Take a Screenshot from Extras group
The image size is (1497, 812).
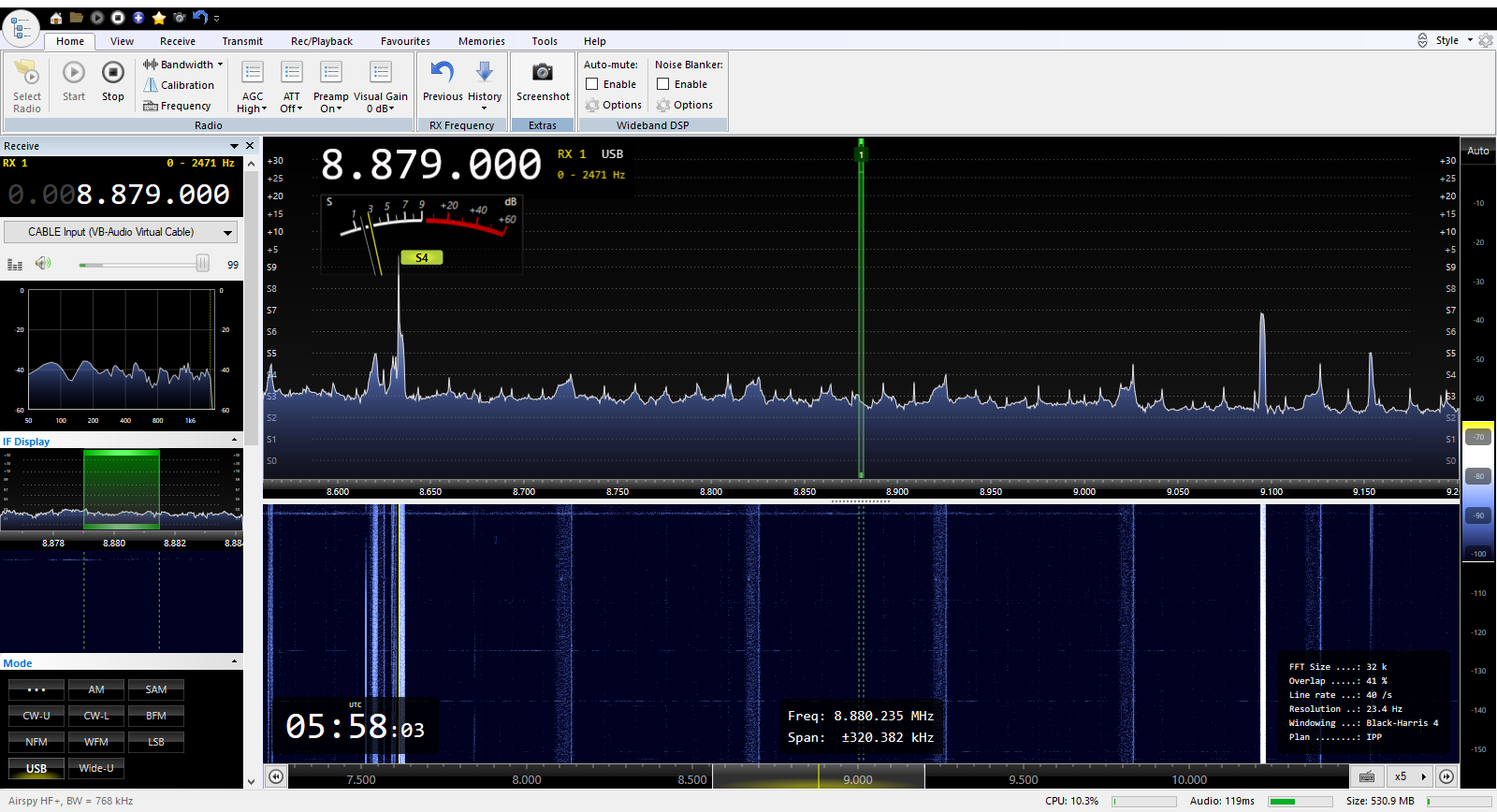click(543, 81)
